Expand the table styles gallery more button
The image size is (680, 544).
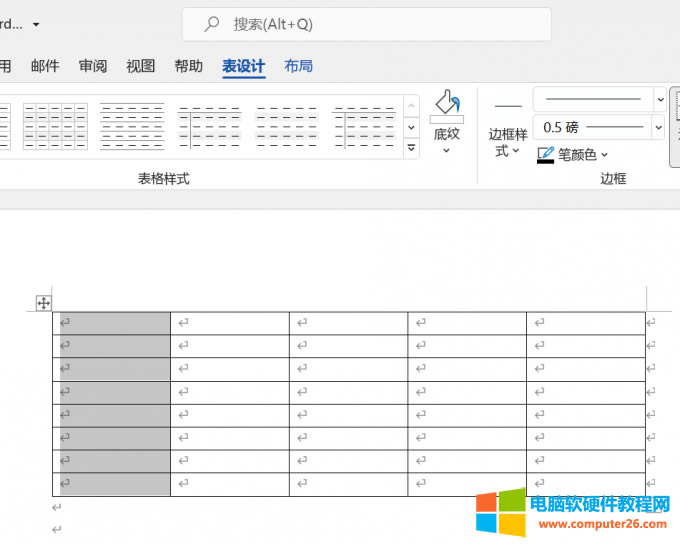[411, 148]
